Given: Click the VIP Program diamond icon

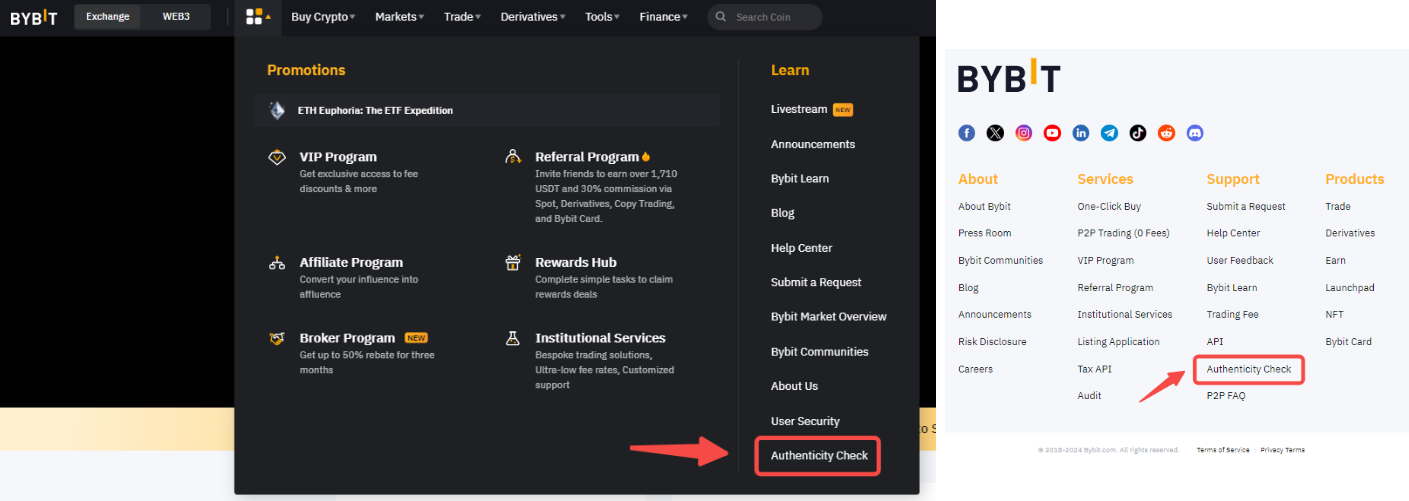Looking at the screenshot, I should coord(277,157).
